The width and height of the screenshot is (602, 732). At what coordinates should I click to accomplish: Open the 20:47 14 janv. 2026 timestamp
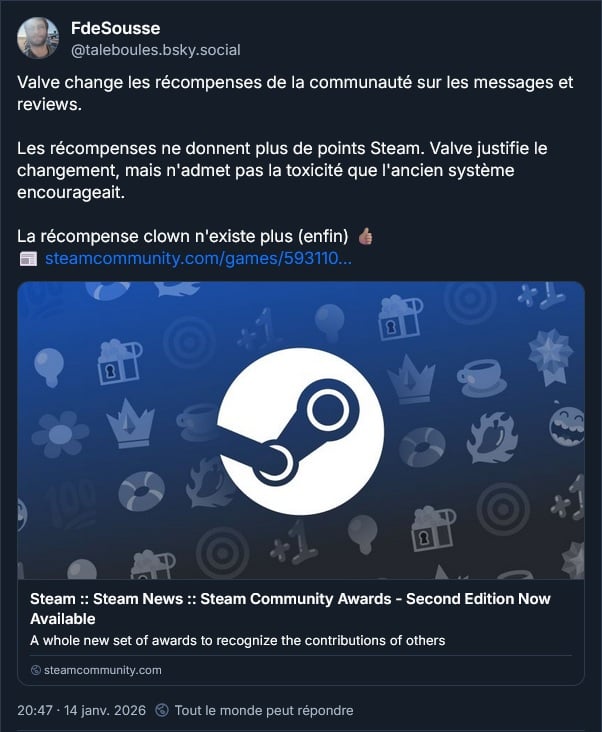pos(82,711)
